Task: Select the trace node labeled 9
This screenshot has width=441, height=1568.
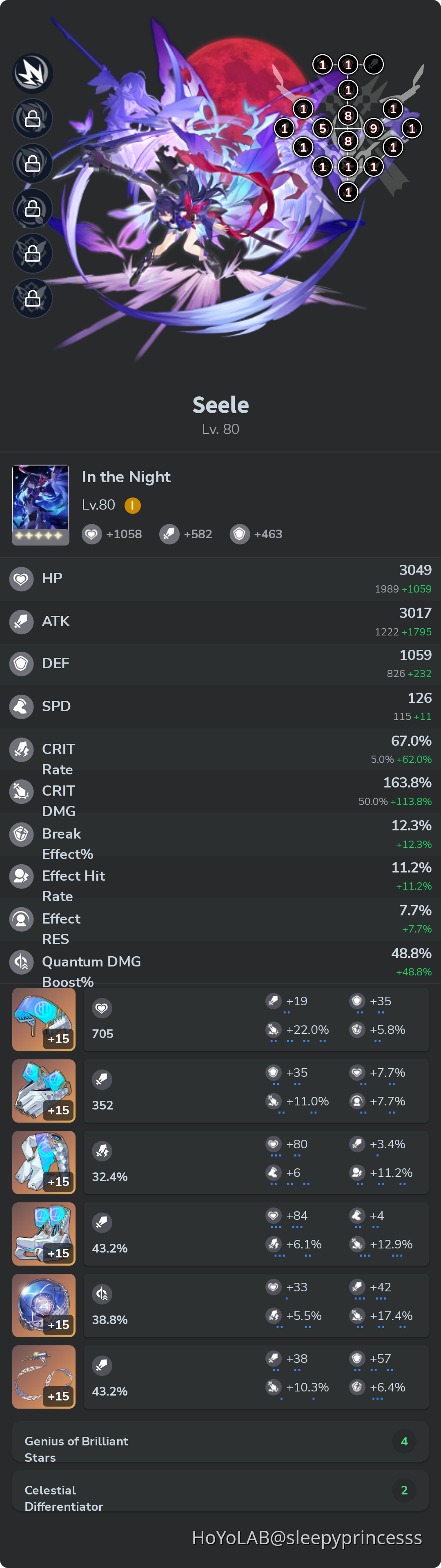Action: (x=374, y=128)
